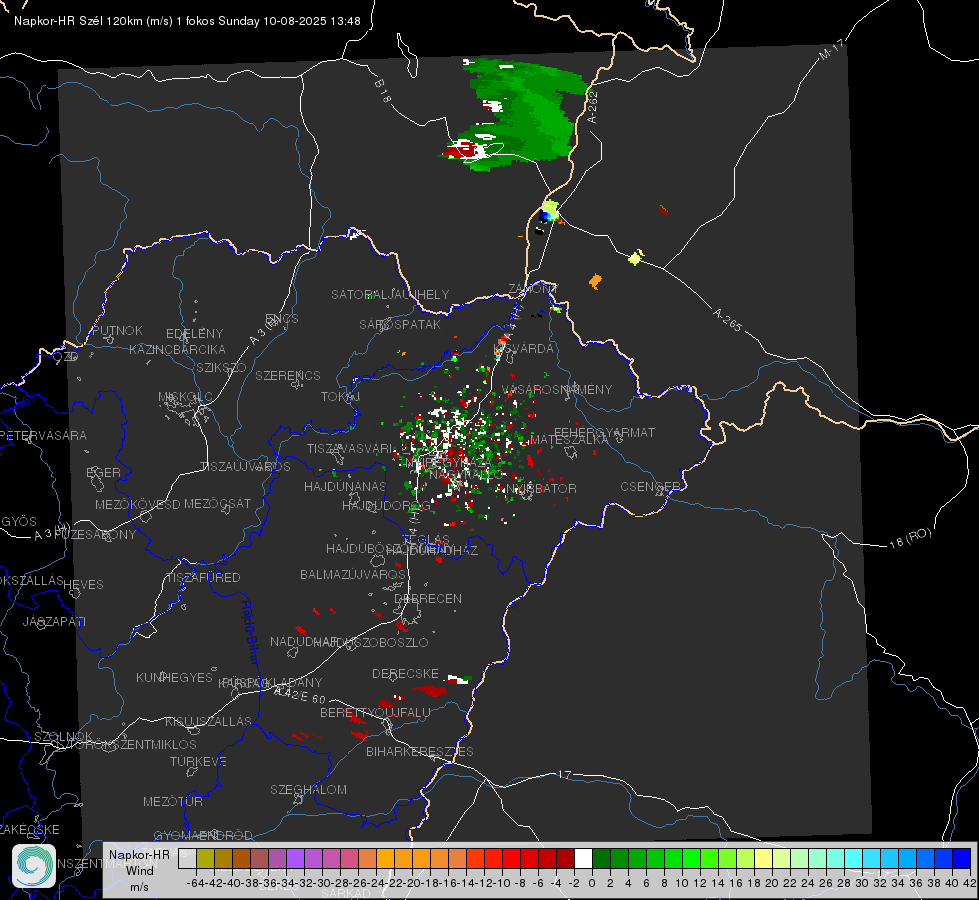Click the A-262 road label
The image size is (979, 900).
coord(592,107)
